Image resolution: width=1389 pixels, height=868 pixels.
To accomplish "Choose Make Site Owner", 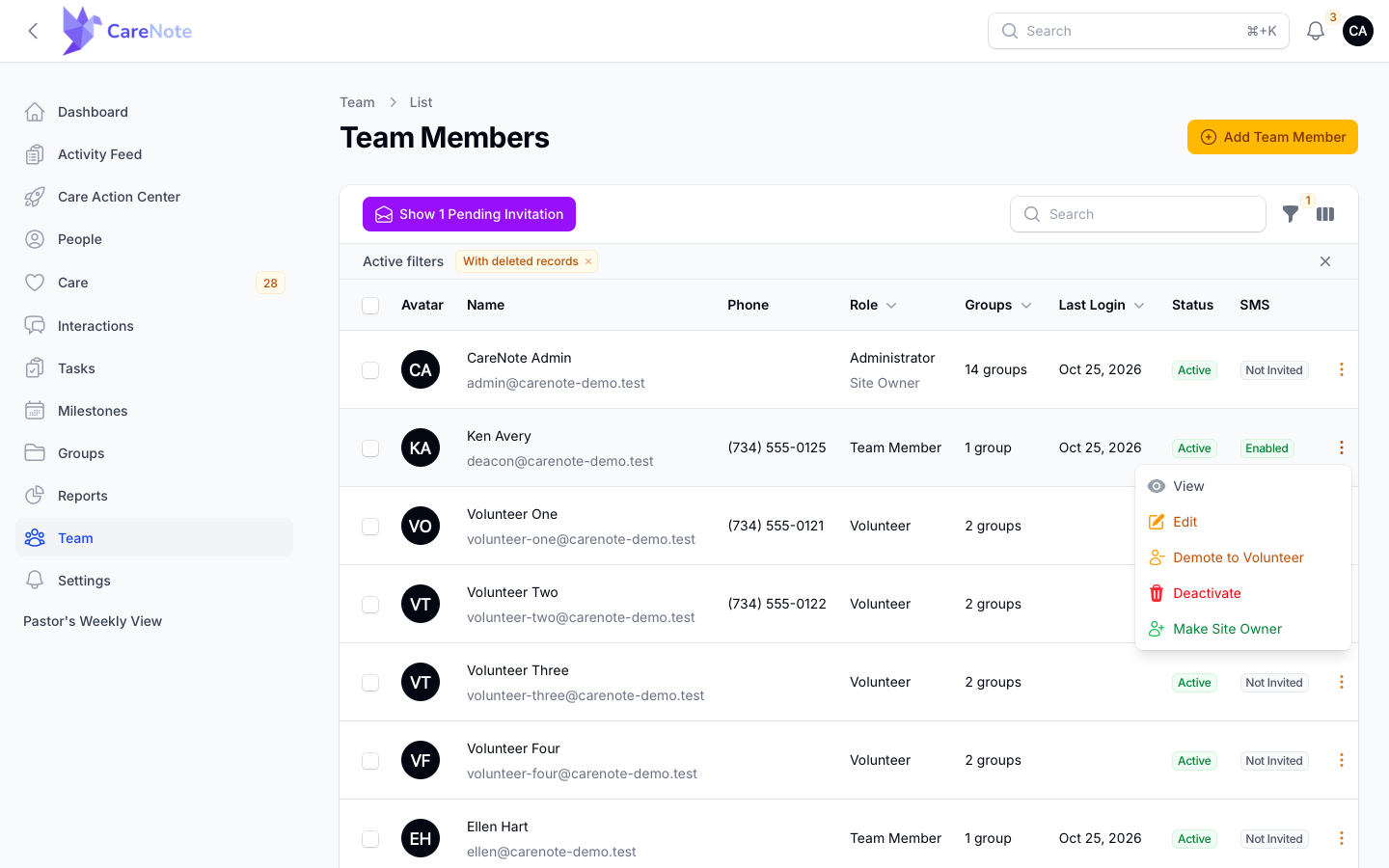I will tap(1242, 629).
